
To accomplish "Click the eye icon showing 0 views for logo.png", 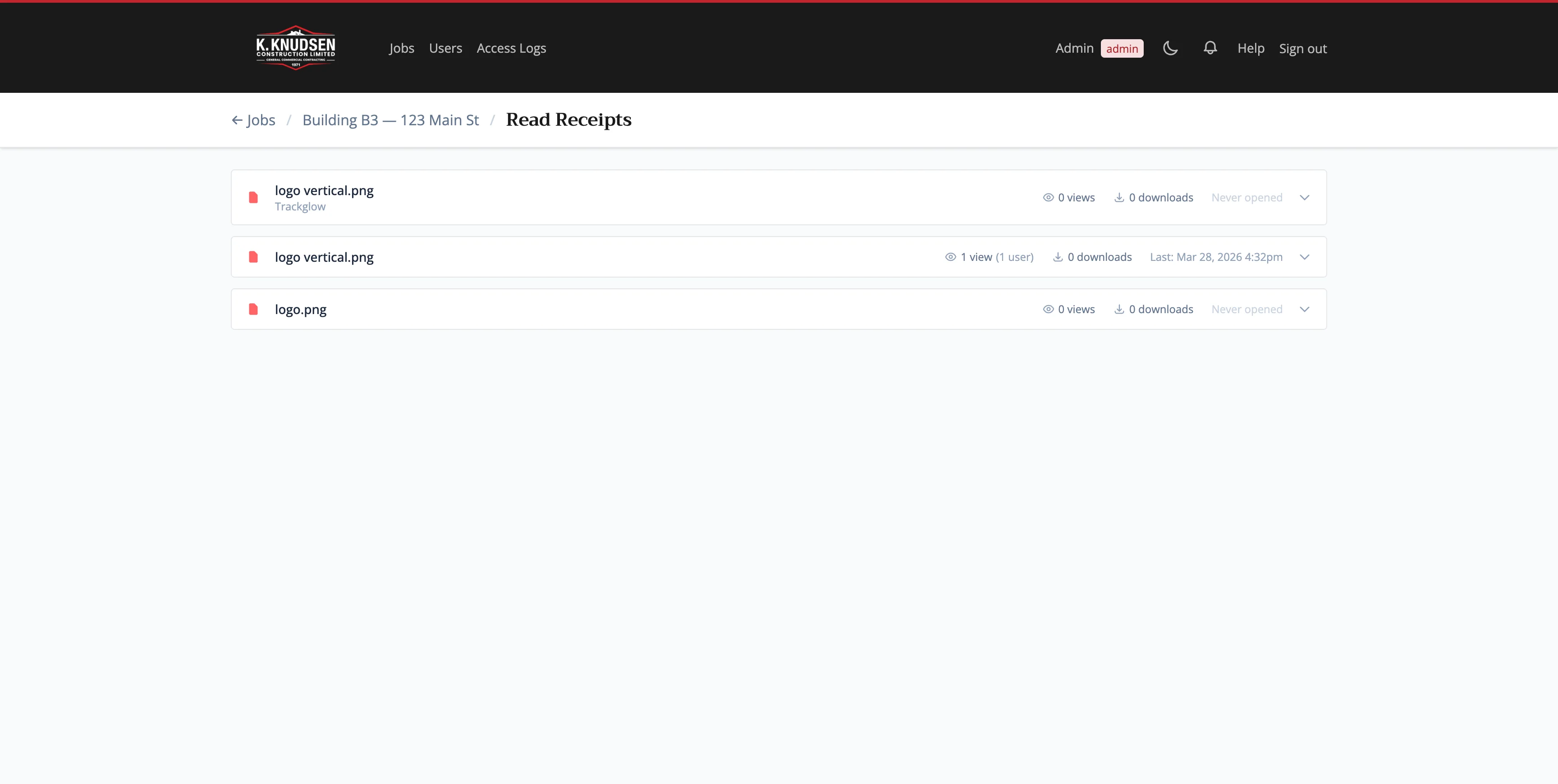I will click(x=1048, y=309).
